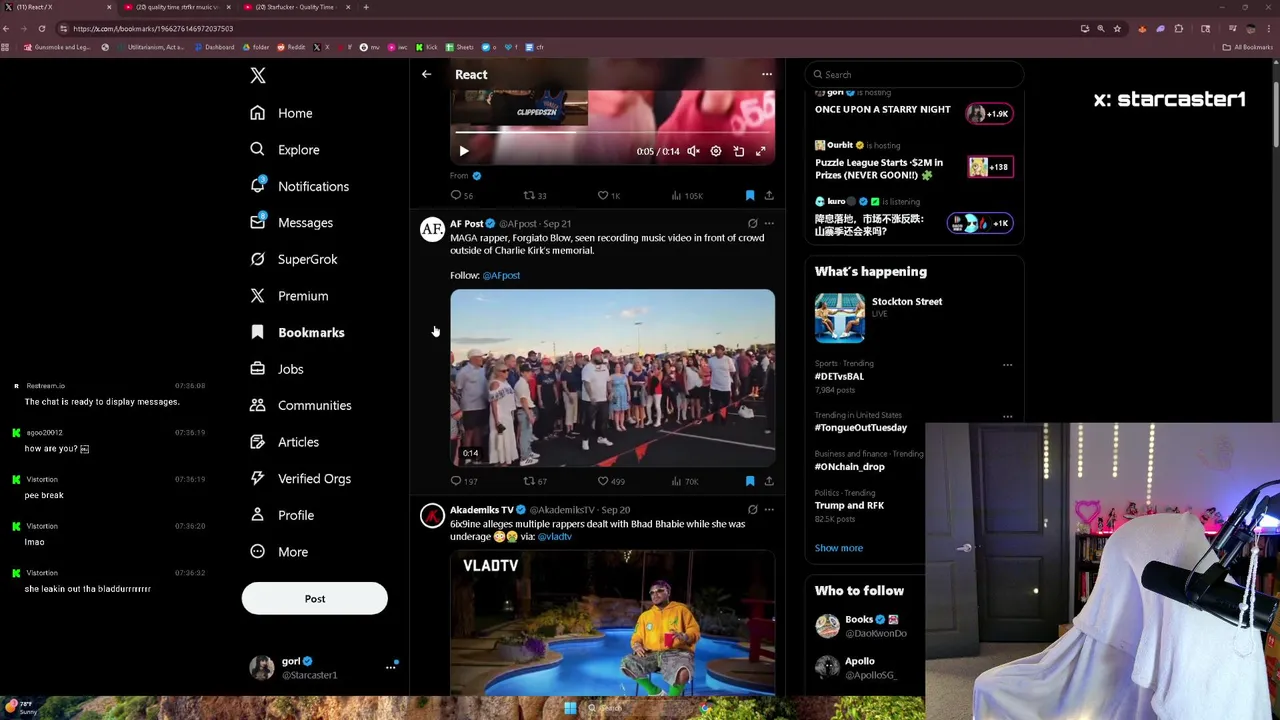Open a new browser tab
The height and width of the screenshot is (720, 1280).
tap(366, 7)
